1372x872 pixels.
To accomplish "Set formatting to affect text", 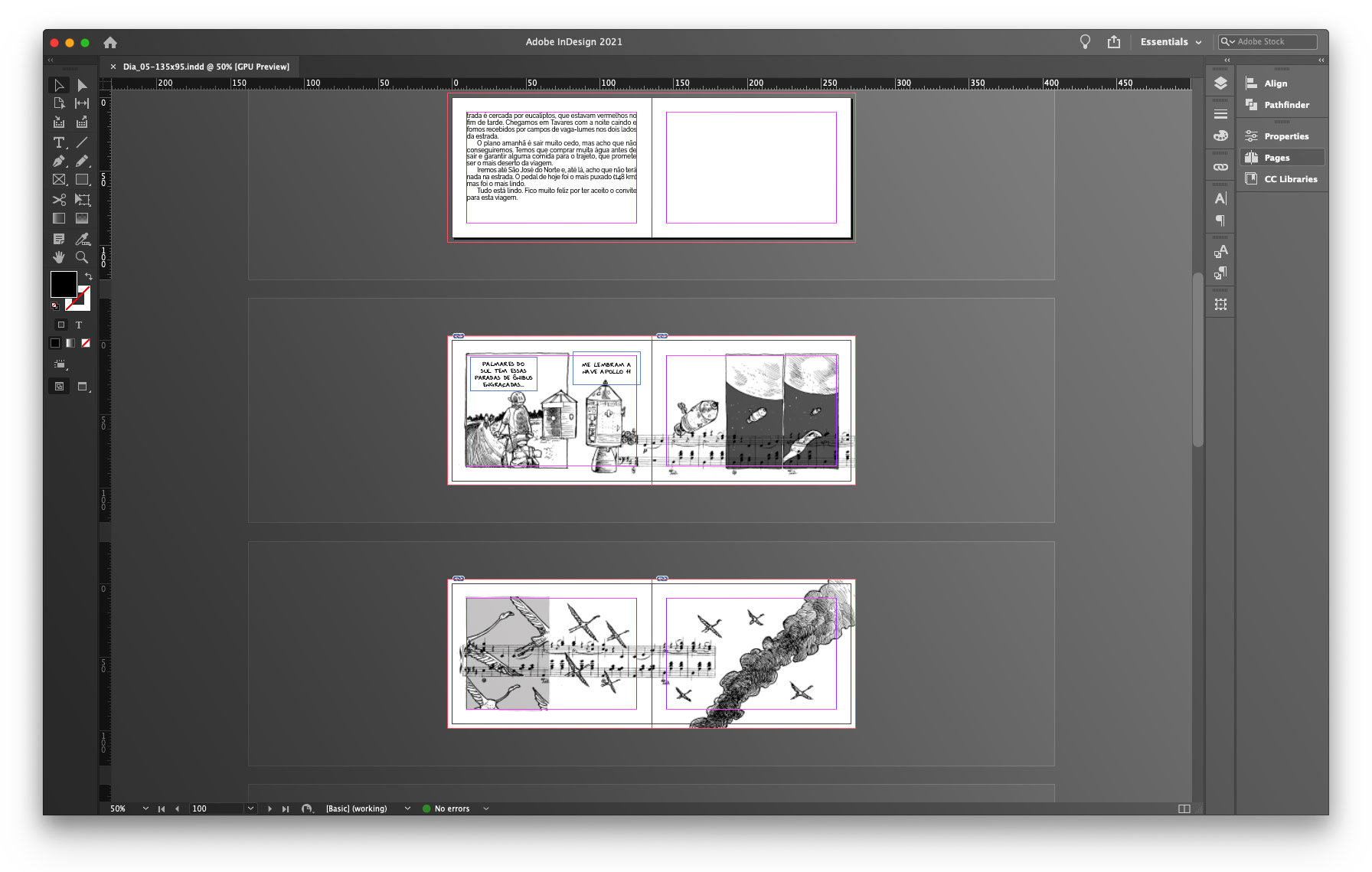I will [78, 325].
